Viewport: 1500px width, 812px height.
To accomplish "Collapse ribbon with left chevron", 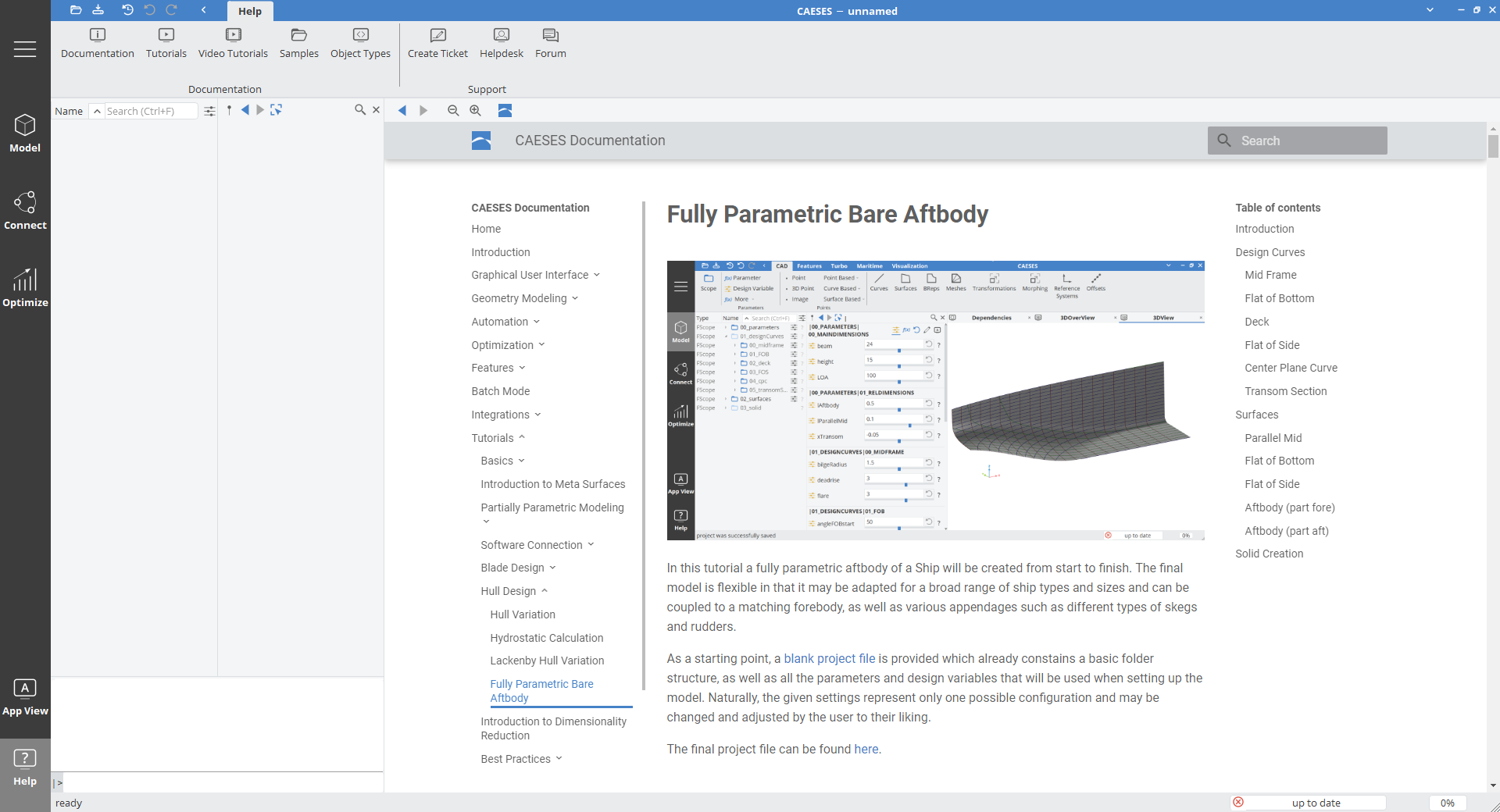I will point(203,10).
